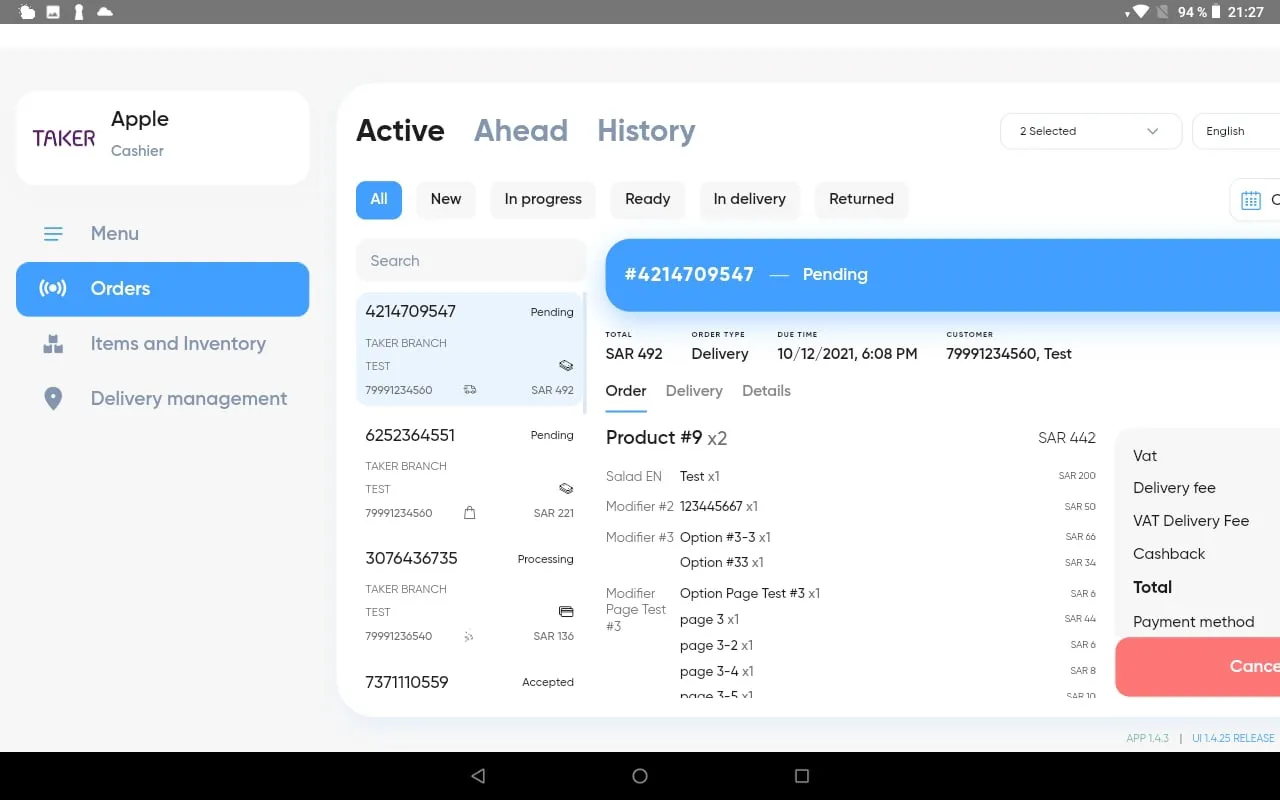The width and height of the screenshot is (1280, 800).
Task: Click the Items and Inventory boxes icon
Action: 53,344
